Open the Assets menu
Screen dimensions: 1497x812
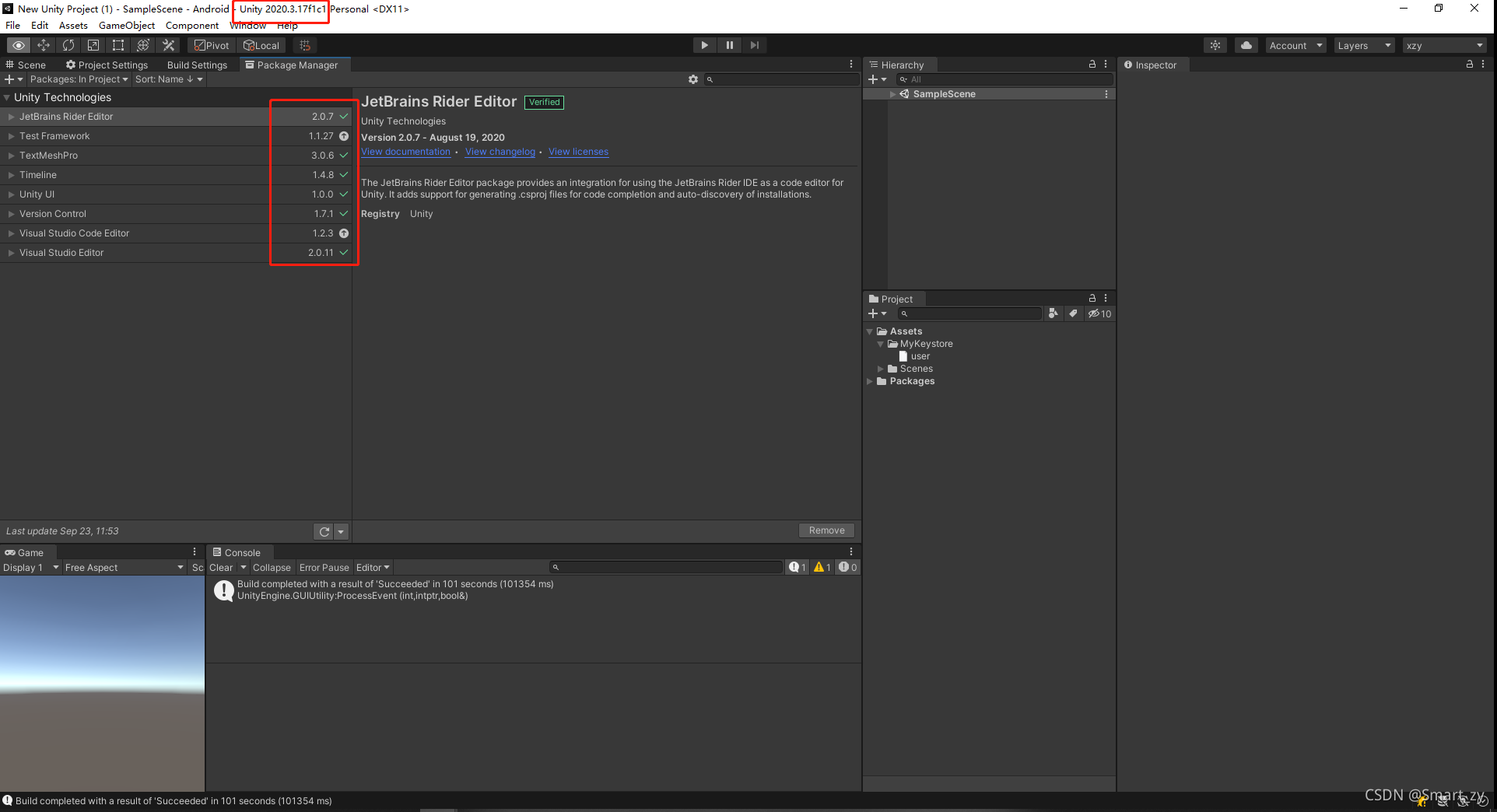point(73,26)
